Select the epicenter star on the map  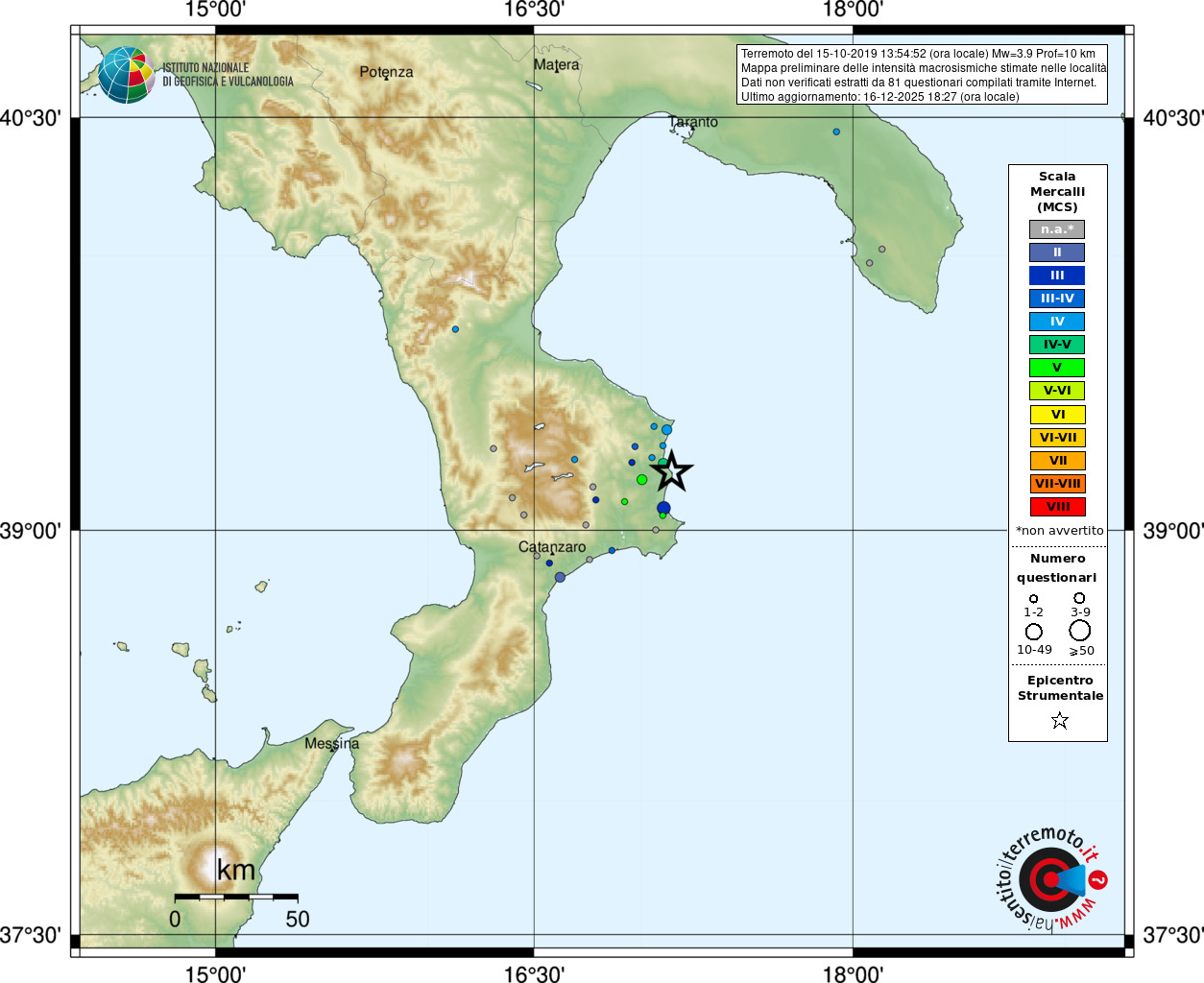tap(672, 470)
